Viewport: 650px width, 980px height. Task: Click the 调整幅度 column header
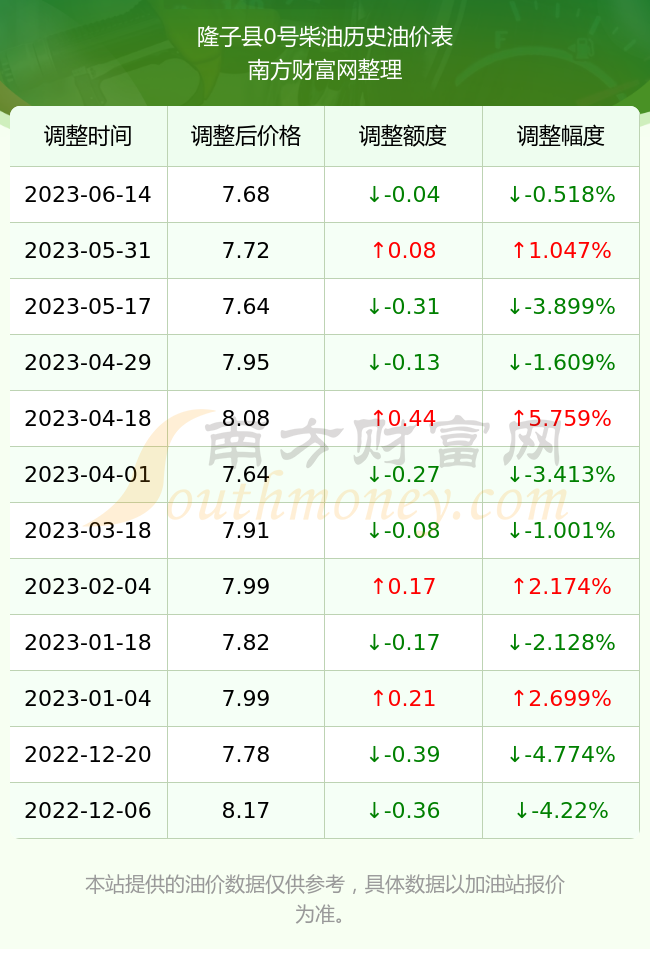tap(561, 136)
